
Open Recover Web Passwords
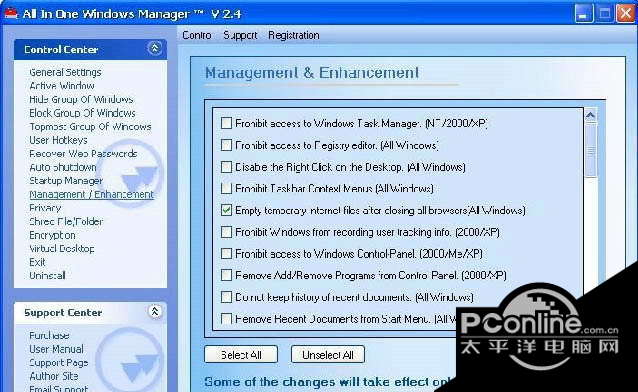(x=83, y=153)
